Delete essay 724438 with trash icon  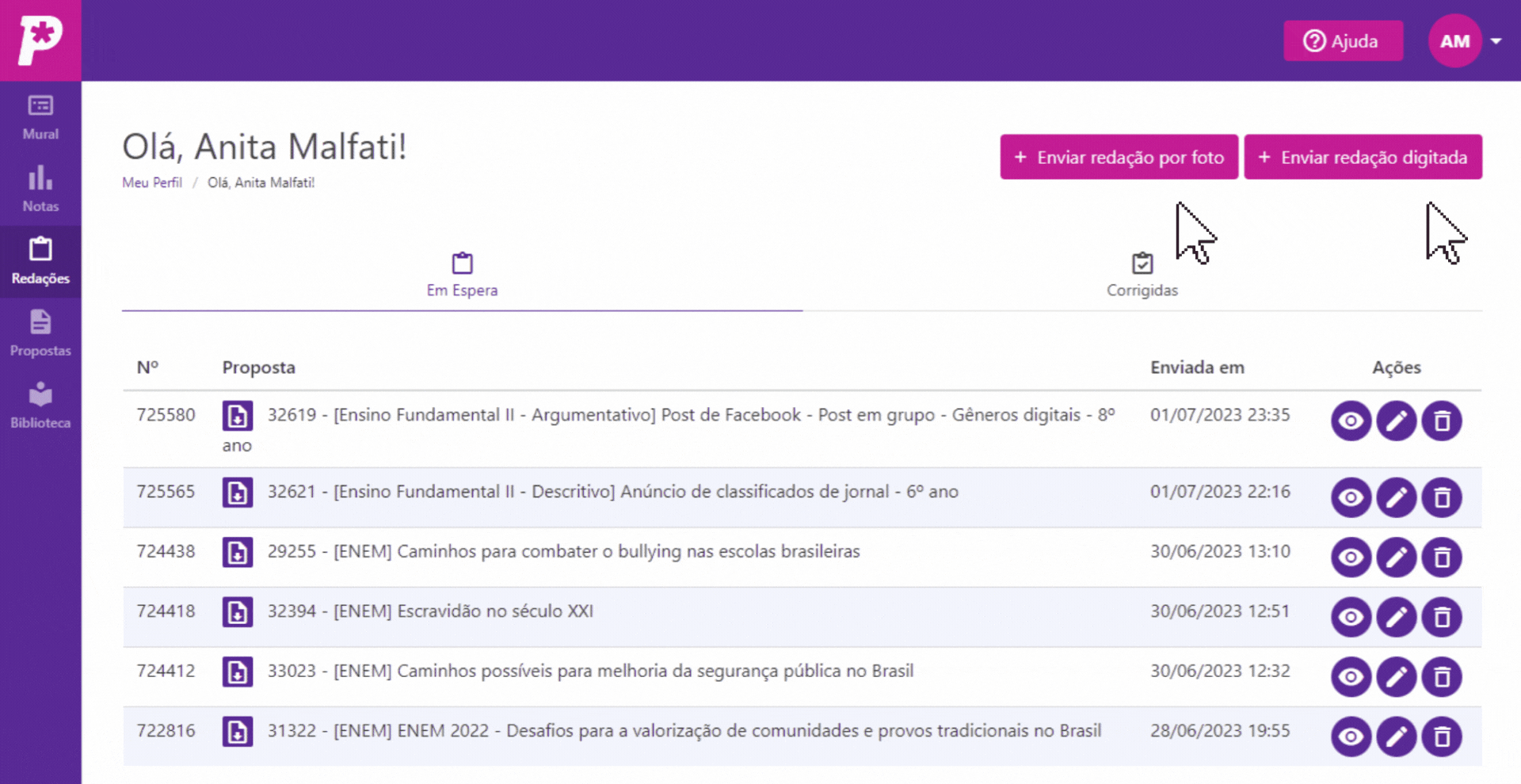point(1442,558)
